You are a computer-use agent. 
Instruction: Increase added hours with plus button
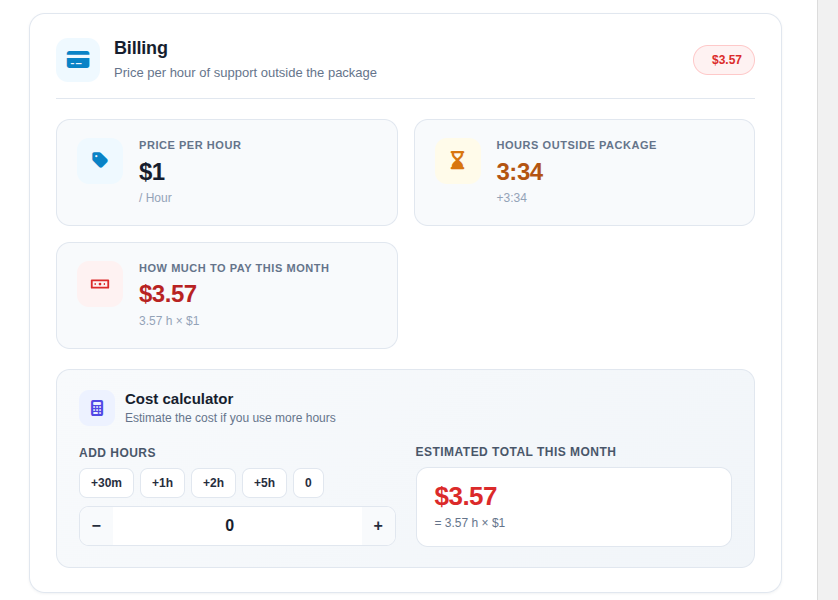point(378,526)
